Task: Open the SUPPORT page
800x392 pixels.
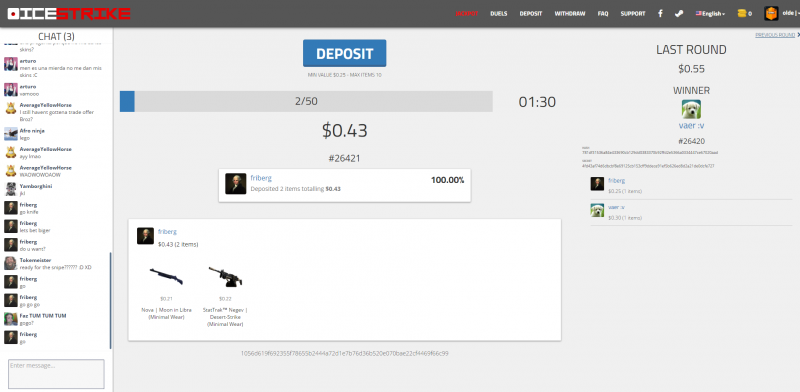Action: point(633,14)
